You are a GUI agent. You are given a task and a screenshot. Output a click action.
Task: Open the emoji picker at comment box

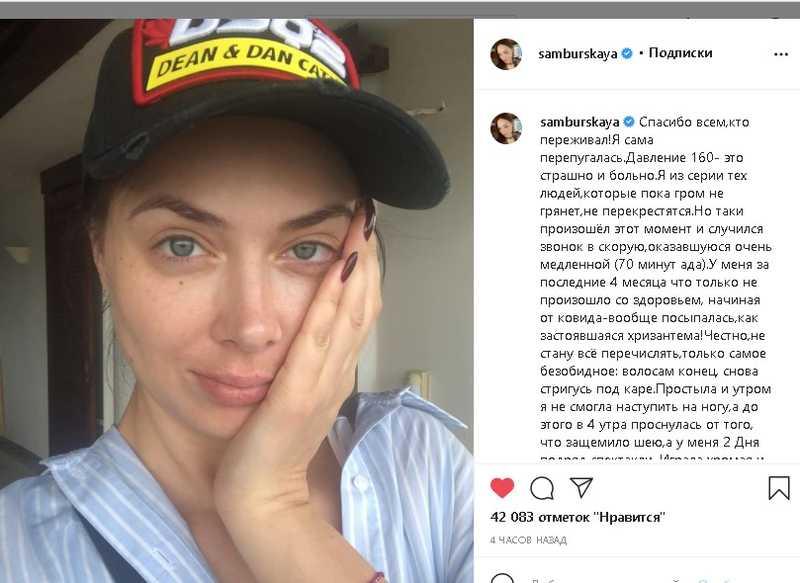pyautogui.click(x=503, y=579)
